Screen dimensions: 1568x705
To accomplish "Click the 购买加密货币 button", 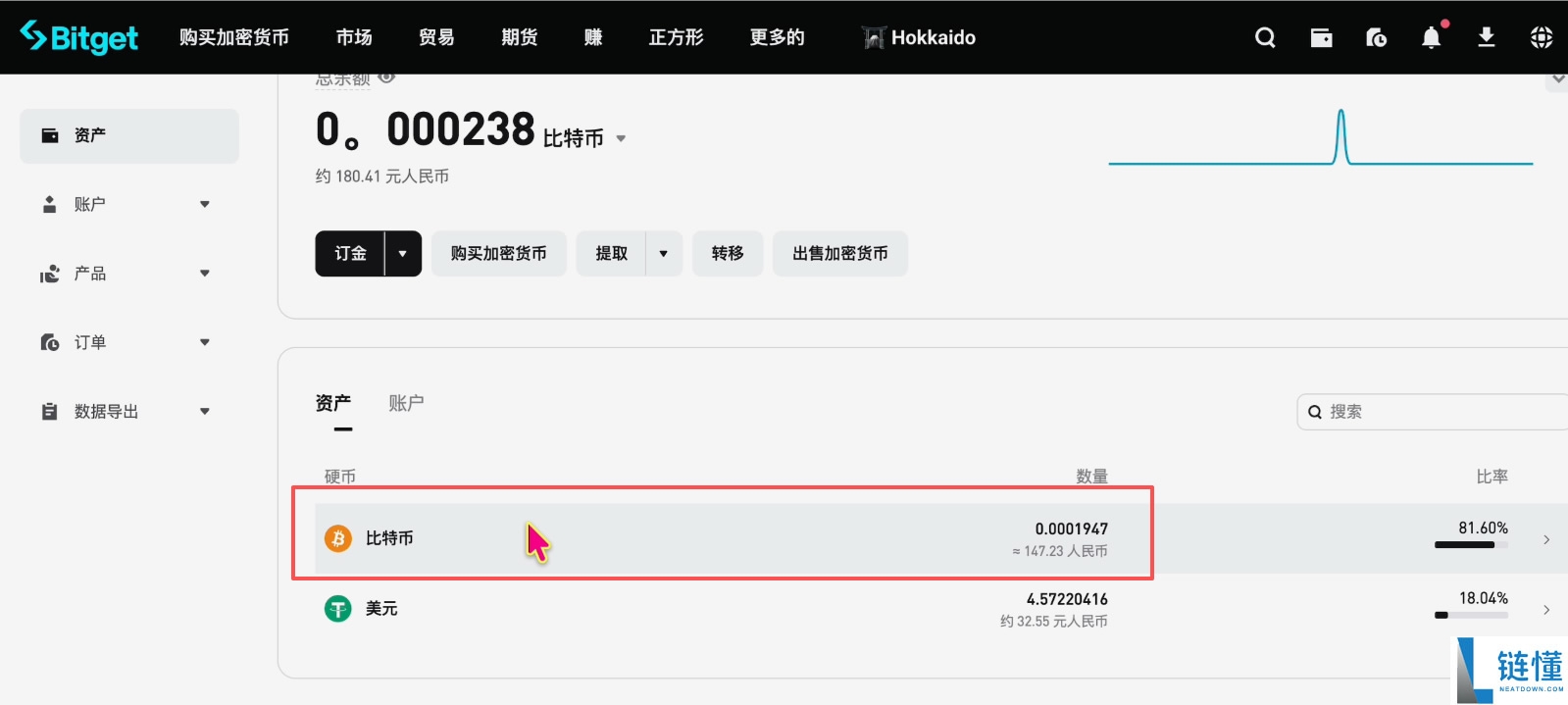I will (x=498, y=254).
